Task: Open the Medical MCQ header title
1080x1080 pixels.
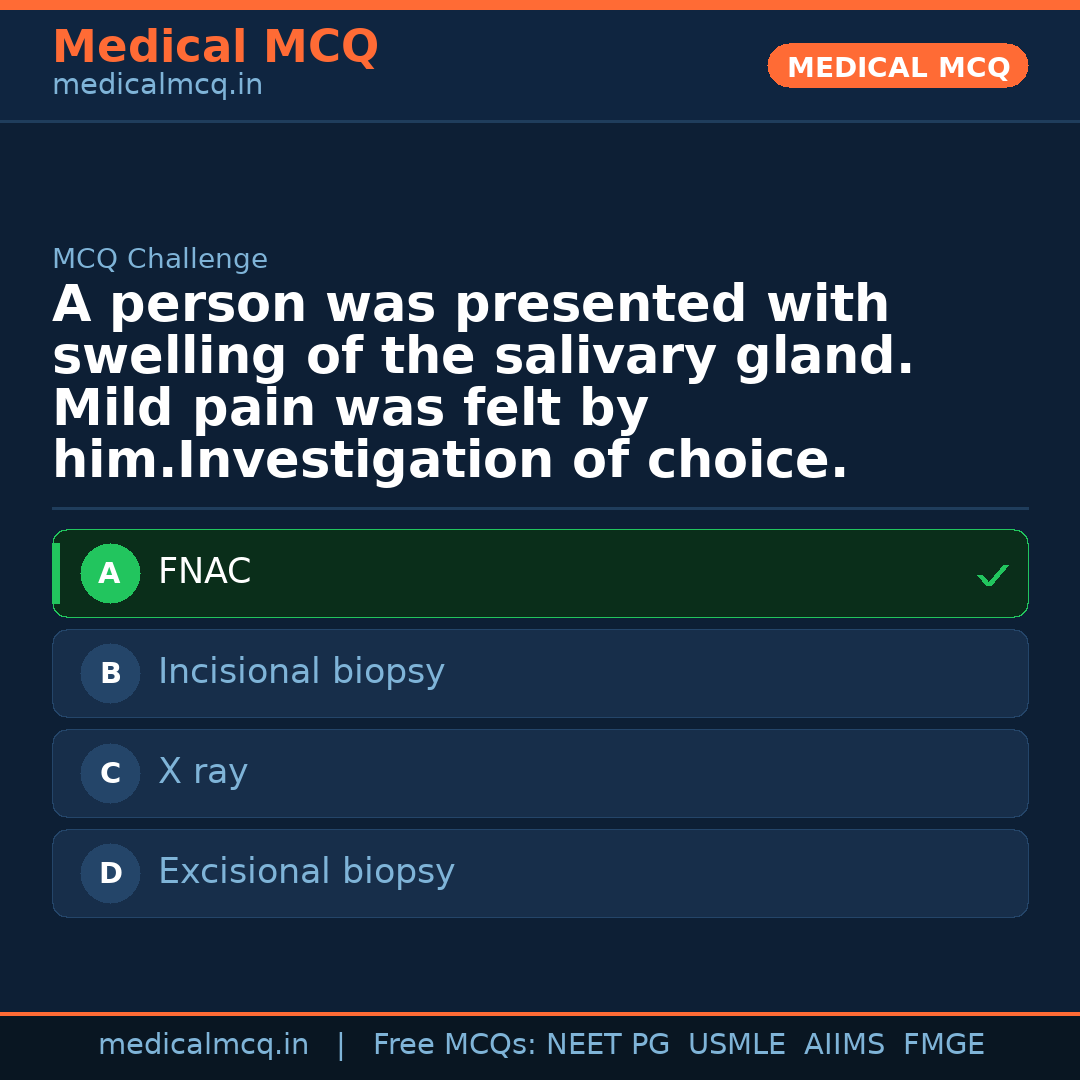Action: (x=215, y=47)
